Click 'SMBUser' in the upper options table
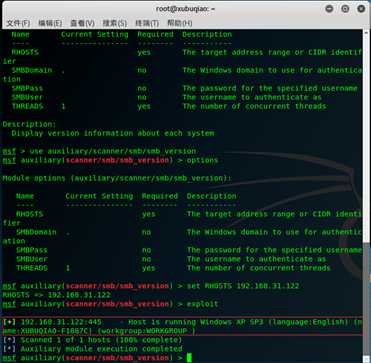This screenshot has height=363, width=371. [27, 97]
